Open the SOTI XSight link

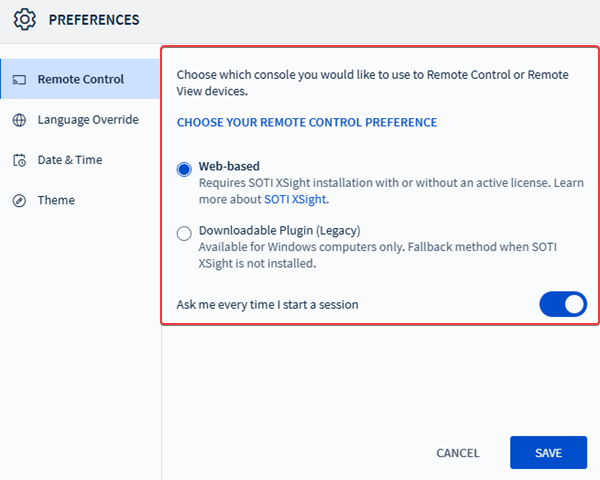click(x=296, y=199)
